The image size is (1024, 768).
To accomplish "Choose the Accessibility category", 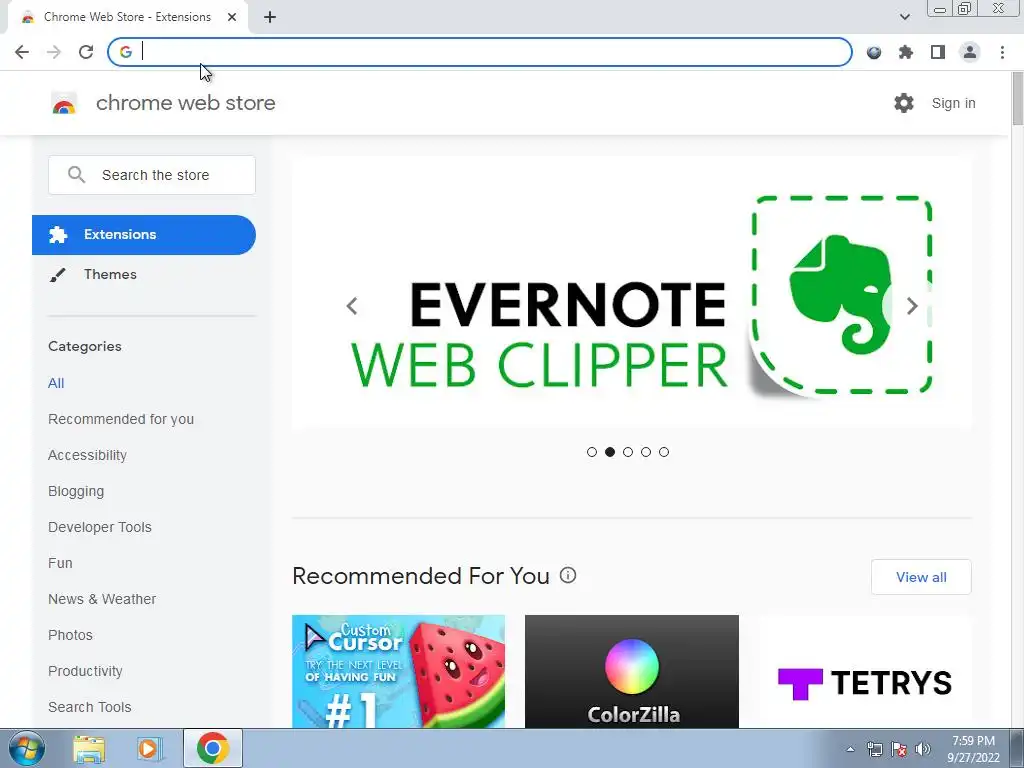I will tap(87, 455).
